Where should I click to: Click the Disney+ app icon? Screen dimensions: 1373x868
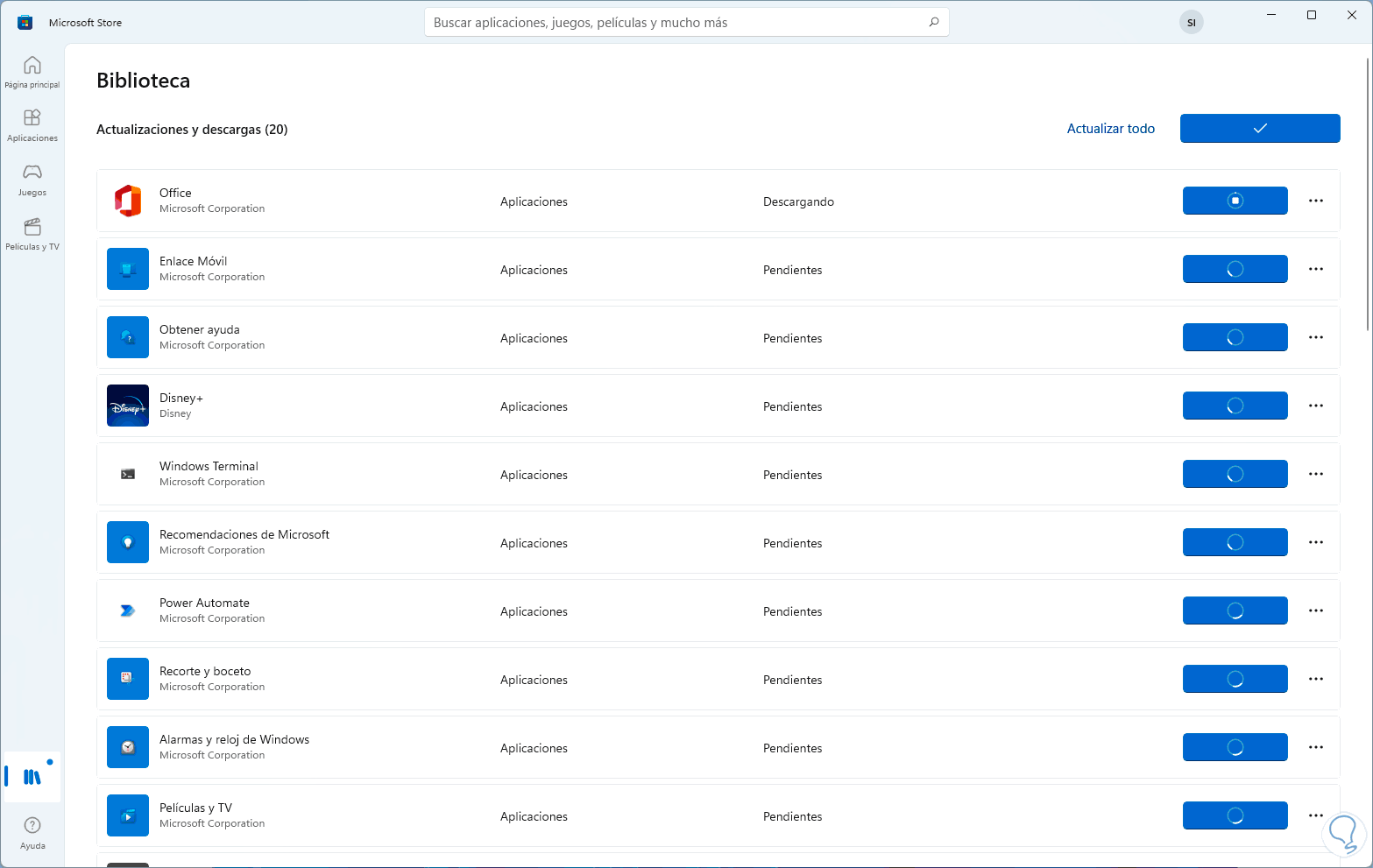click(x=128, y=406)
